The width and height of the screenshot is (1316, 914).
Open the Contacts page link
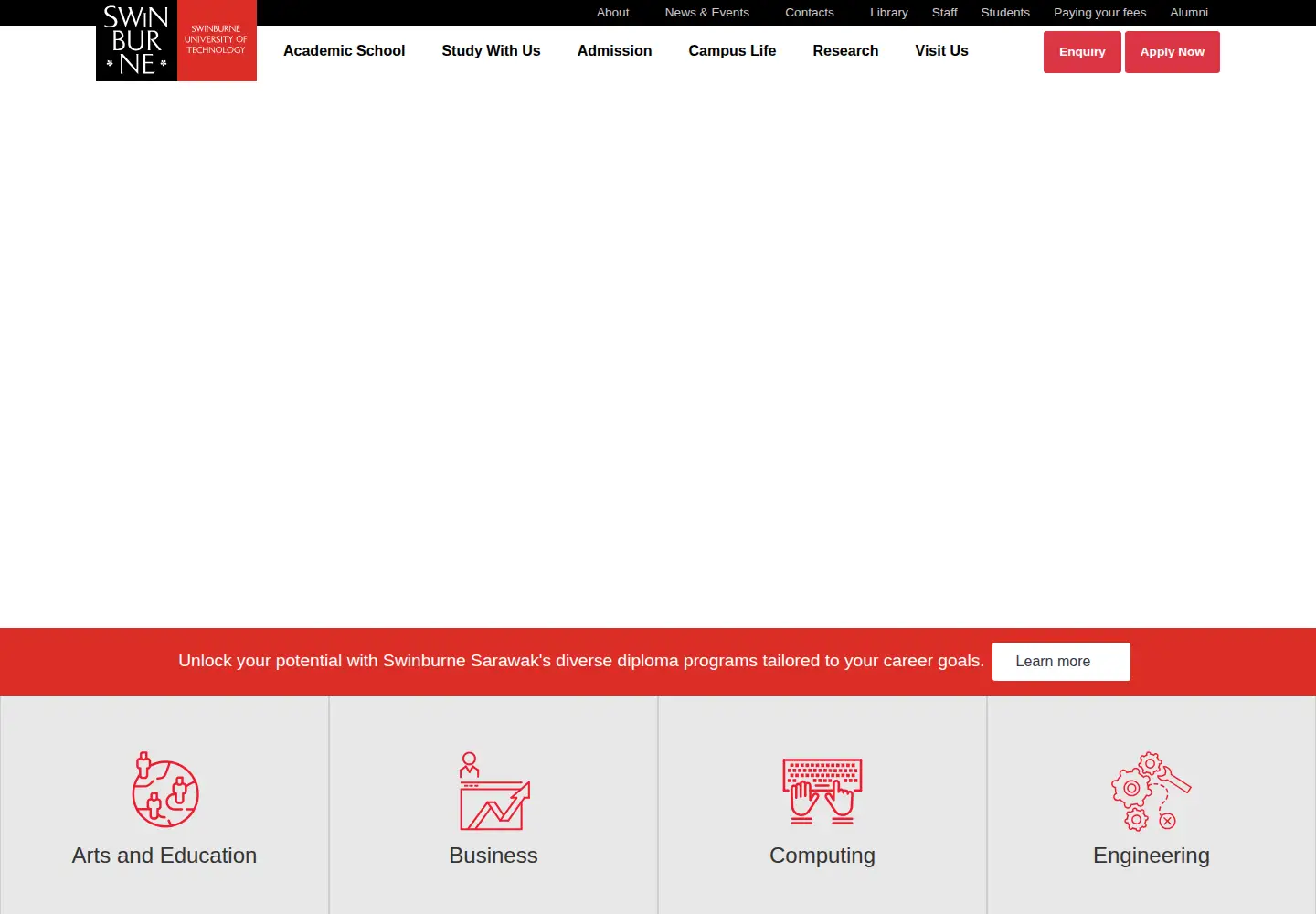[x=810, y=13]
